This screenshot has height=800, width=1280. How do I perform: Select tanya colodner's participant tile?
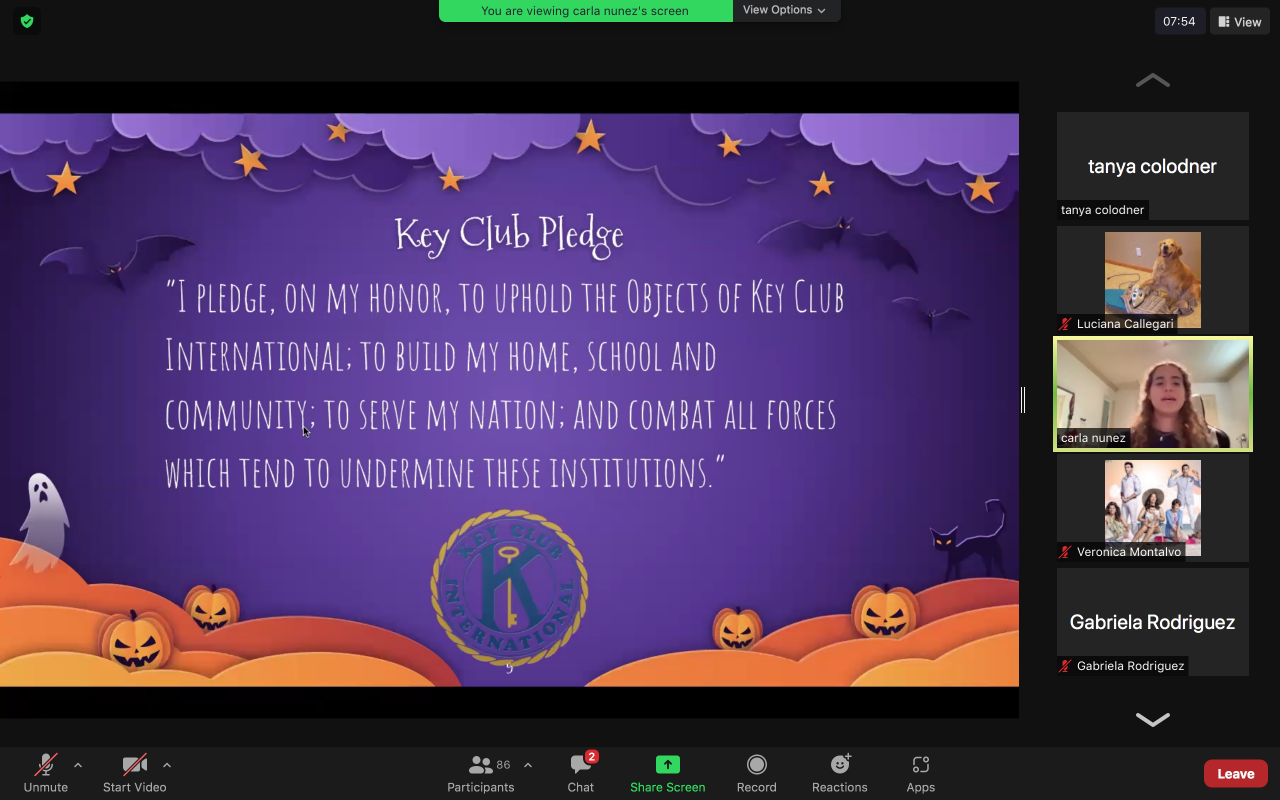coord(1153,166)
